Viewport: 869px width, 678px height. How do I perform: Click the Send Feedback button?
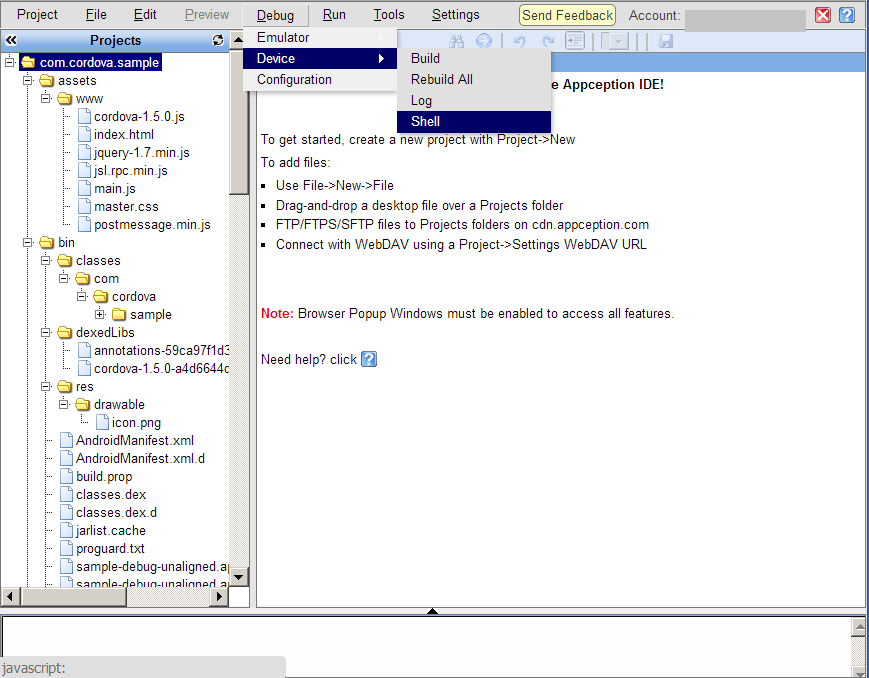pos(568,15)
